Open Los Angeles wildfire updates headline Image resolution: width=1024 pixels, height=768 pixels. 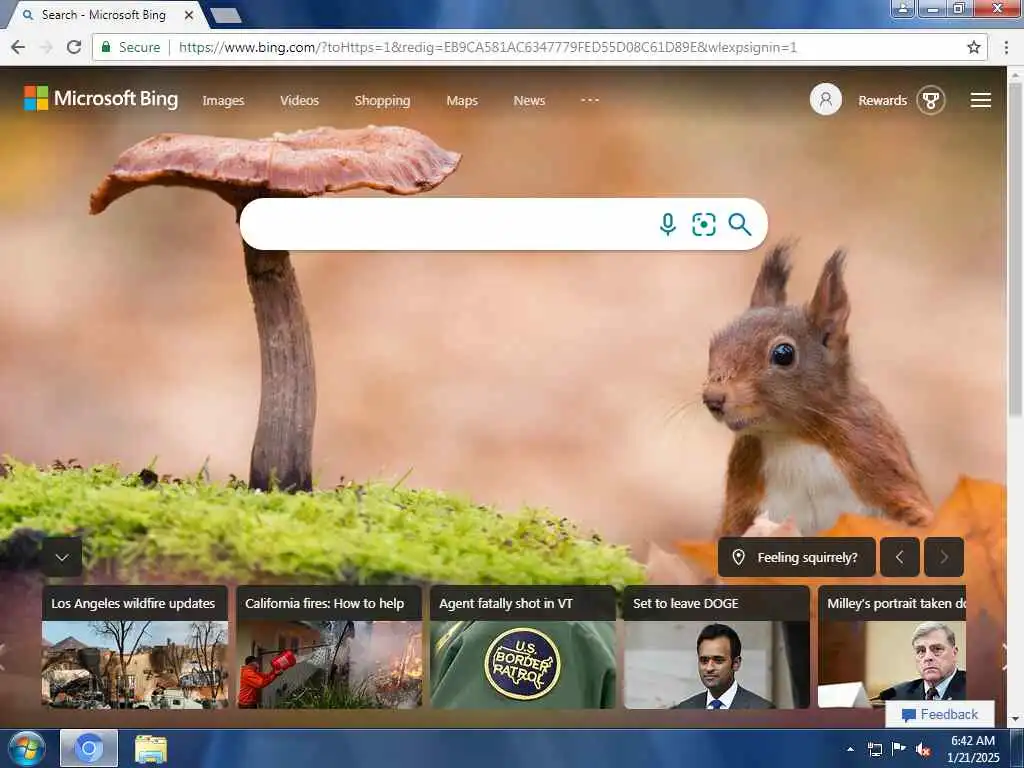pyautogui.click(x=133, y=603)
